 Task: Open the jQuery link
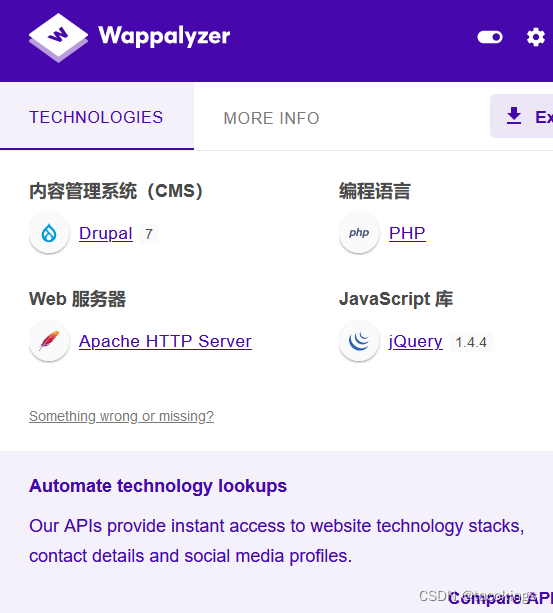pyautogui.click(x=415, y=341)
